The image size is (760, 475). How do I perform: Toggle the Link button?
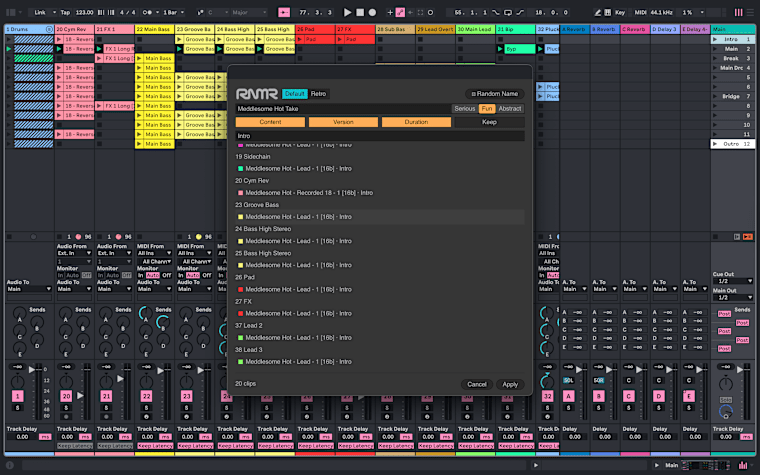pyautogui.click(x=40, y=12)
